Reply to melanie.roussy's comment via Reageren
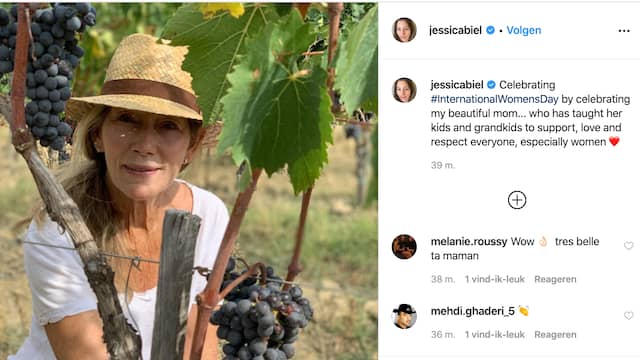Screen dimensions: 640x360 point(555,279)
